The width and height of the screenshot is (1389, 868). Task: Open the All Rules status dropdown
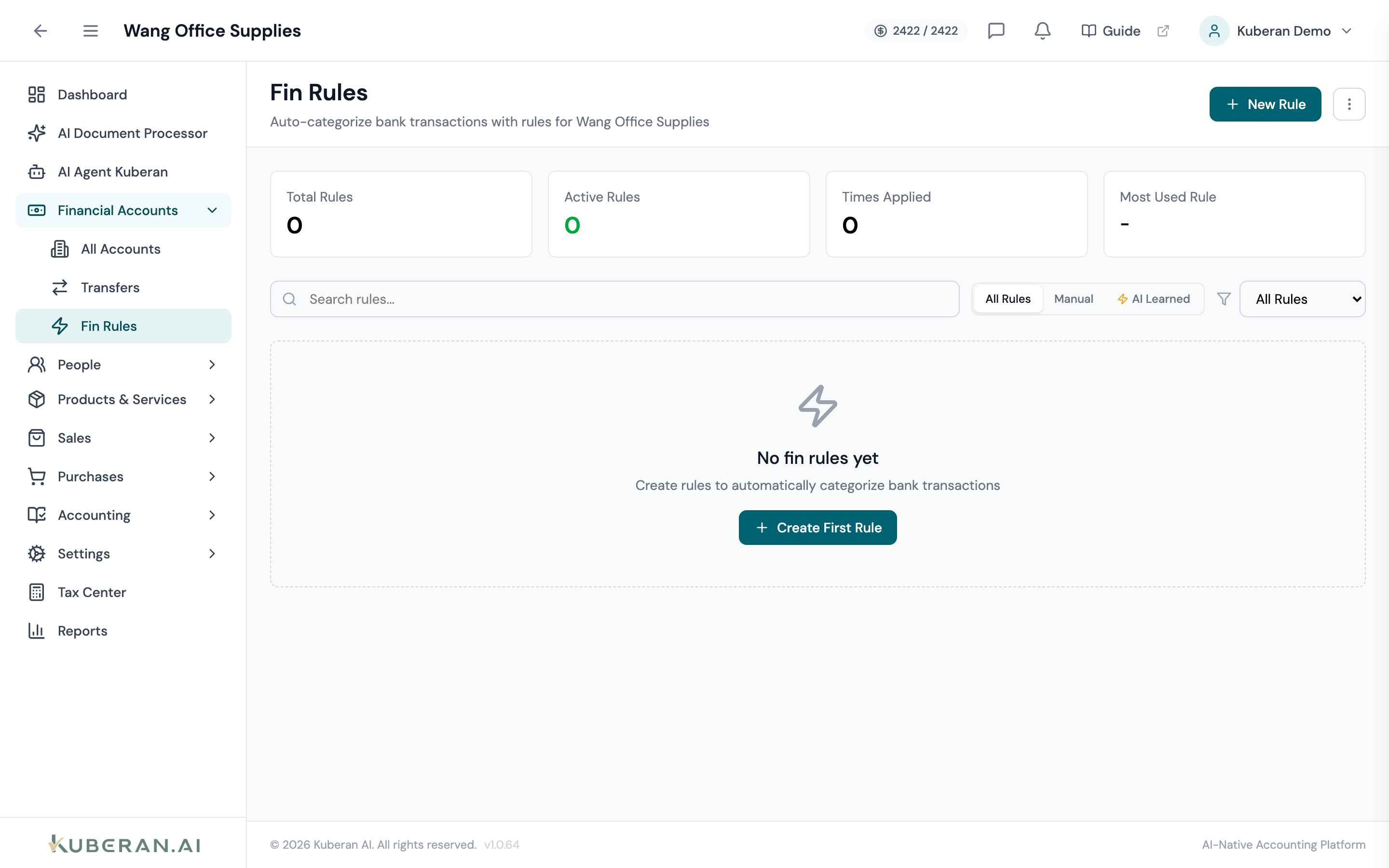[1302, 299]
